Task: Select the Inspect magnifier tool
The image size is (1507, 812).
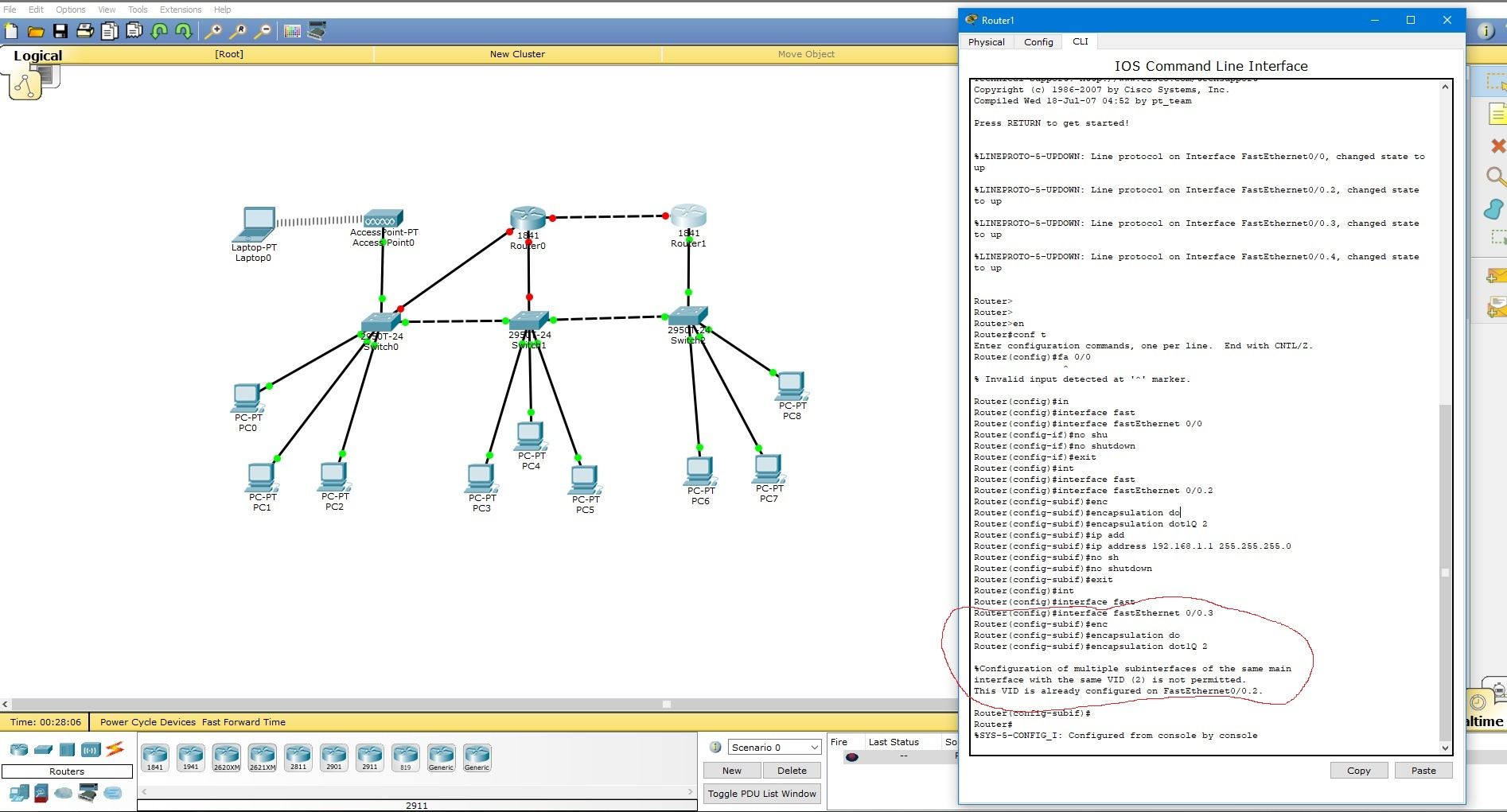Action: tap(1496, 177)
